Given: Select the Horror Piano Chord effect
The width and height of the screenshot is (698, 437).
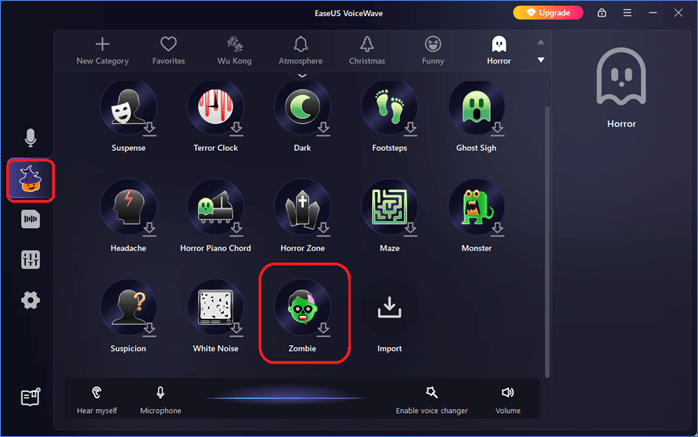Looking at the screenshot, I should coord(215,209).
